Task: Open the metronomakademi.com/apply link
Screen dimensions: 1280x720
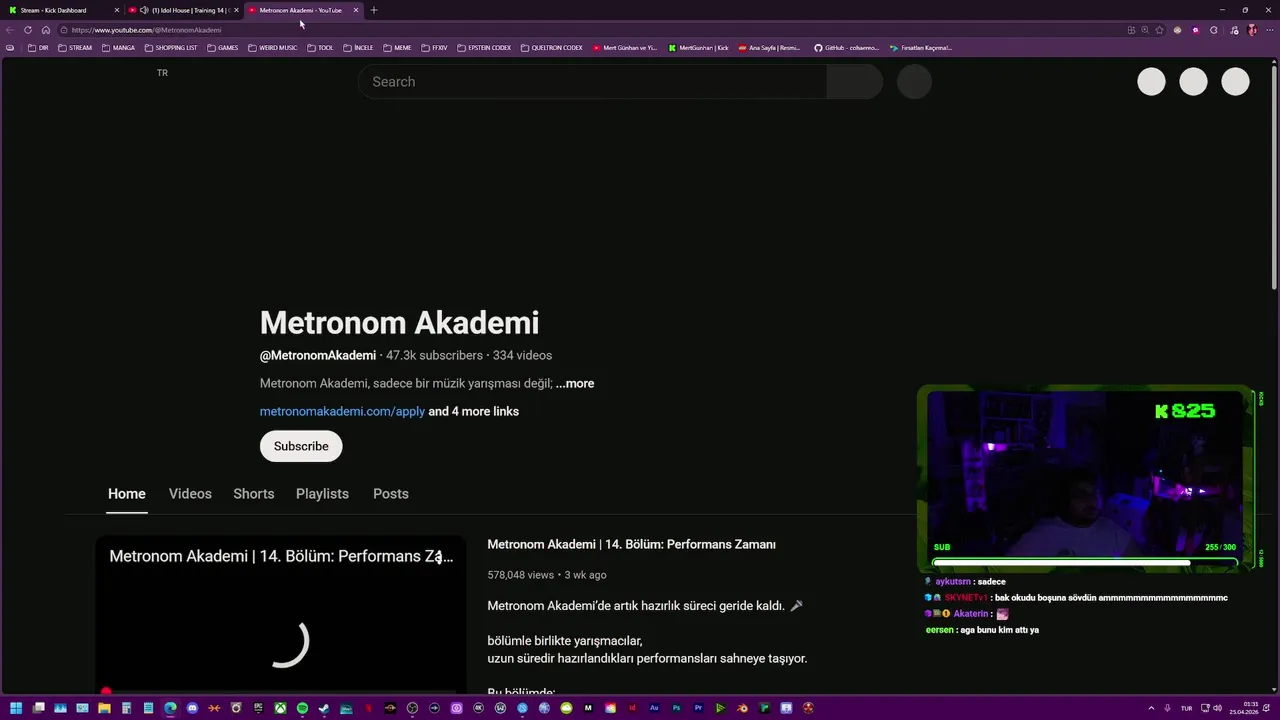Action: 342,411
